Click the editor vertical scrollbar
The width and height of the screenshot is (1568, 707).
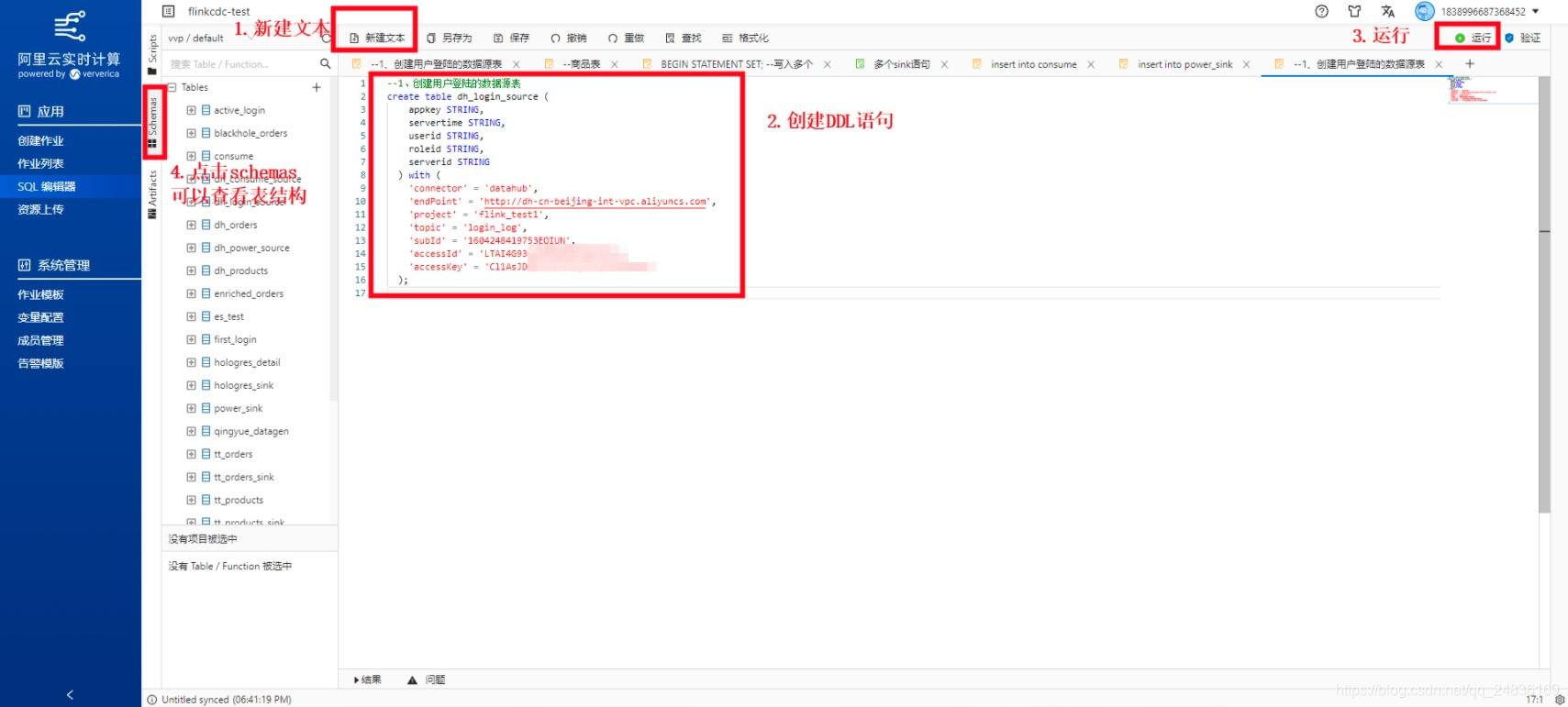coord(1544,293)
